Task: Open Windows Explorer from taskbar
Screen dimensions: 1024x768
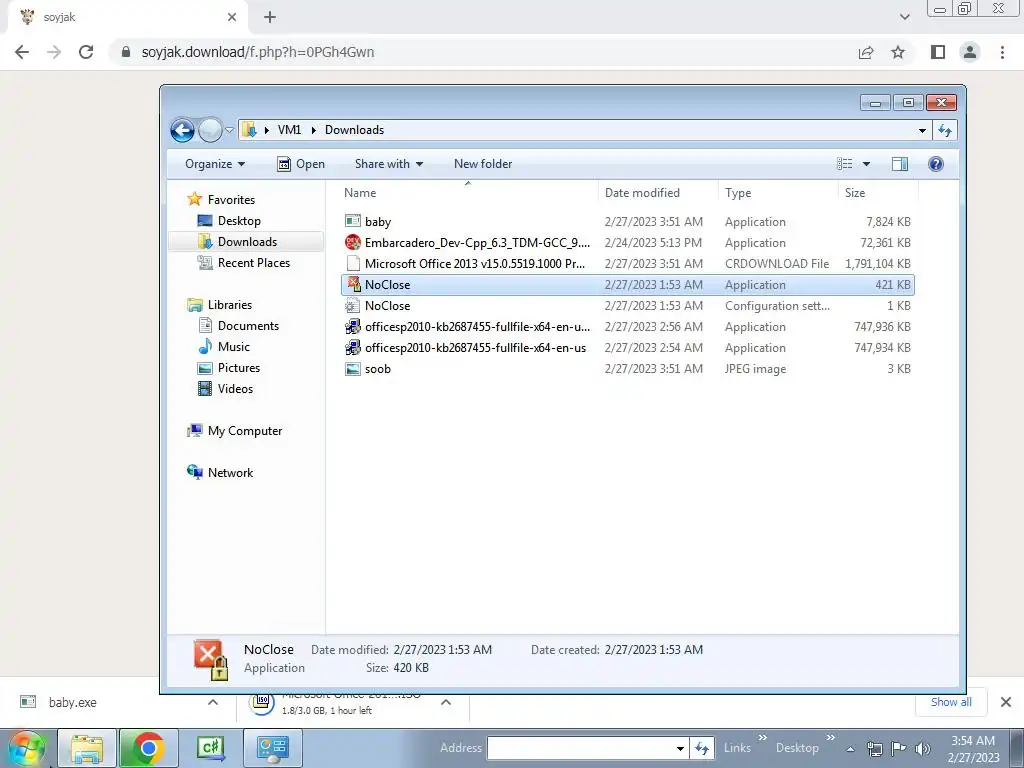Action: [x=87, y=748]
